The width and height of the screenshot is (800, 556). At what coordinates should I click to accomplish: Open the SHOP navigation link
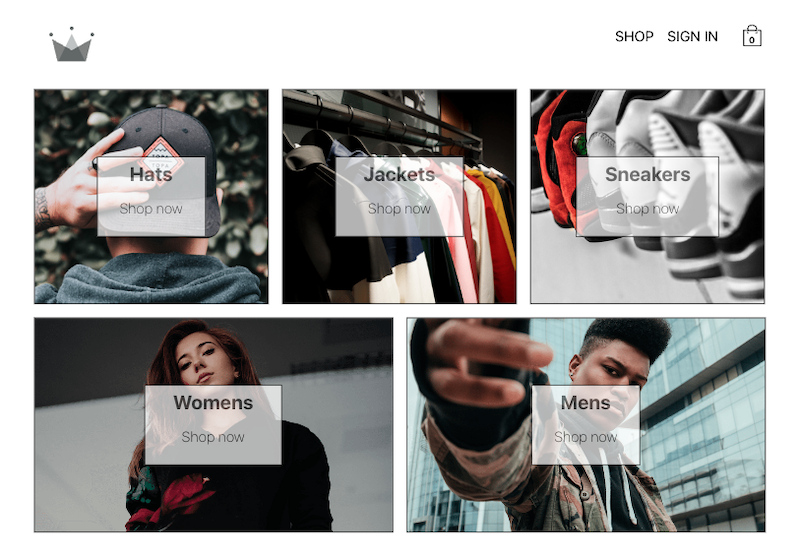click(x=634, y=36)
